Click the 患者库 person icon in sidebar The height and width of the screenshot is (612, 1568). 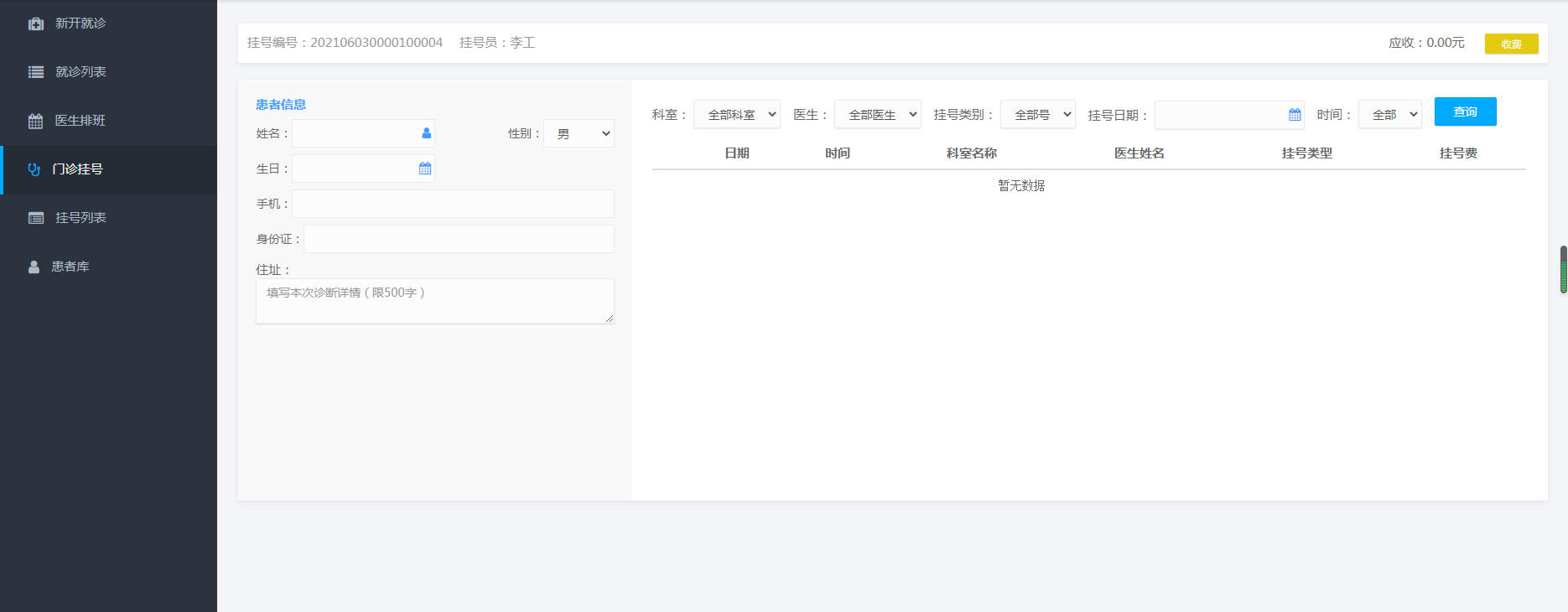[x=34, y=267]
